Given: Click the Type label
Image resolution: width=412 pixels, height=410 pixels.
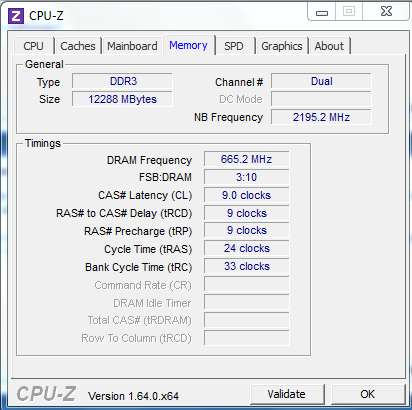Looking at the screenshot, I should [x=48, y=82].
